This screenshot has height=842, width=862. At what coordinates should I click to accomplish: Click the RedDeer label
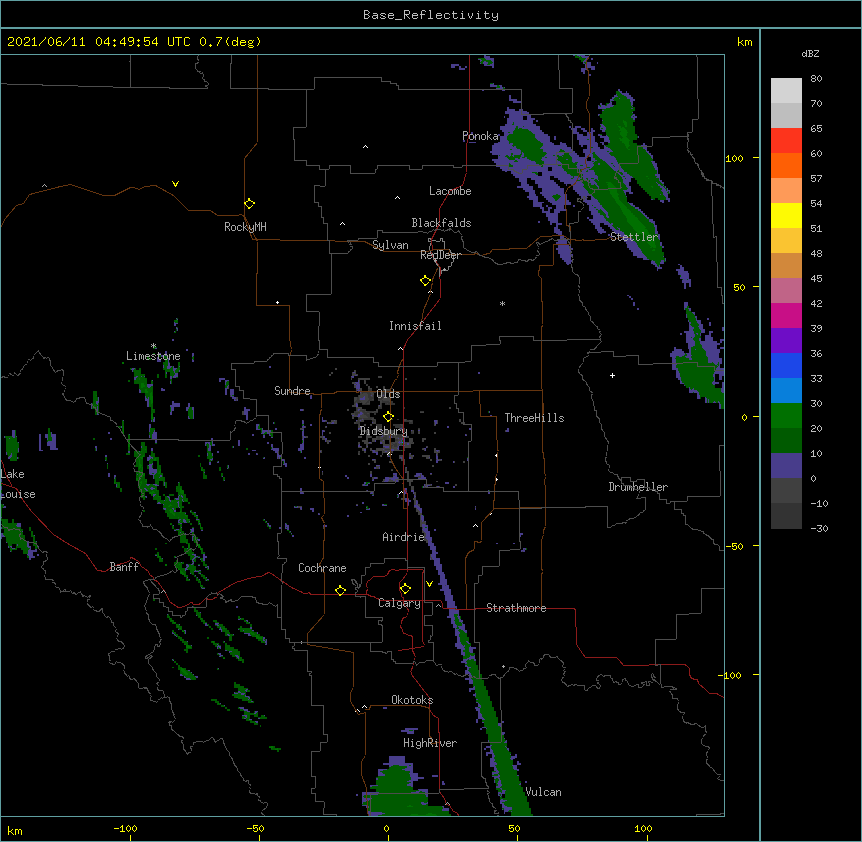coord(440,255)
